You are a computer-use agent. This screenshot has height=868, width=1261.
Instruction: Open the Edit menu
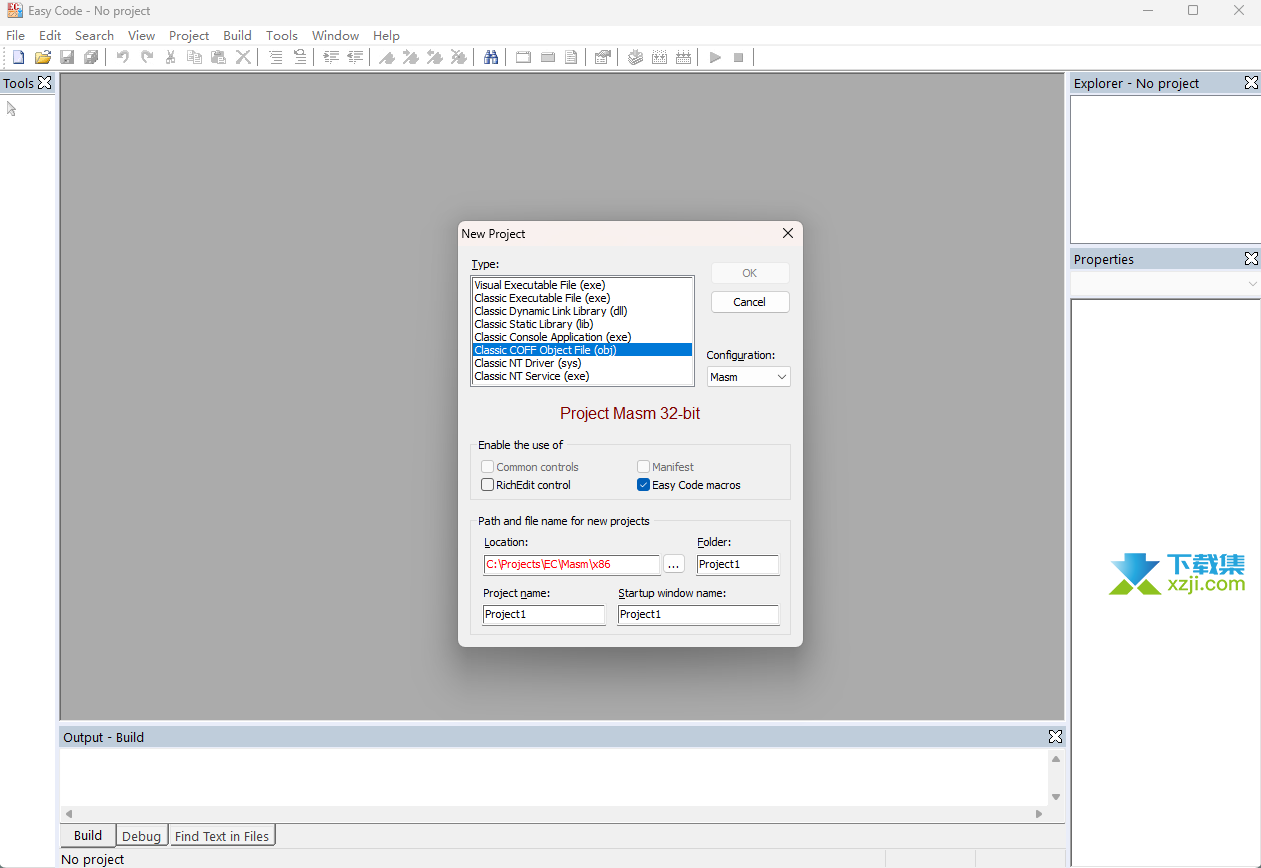[x=50, y=35]
